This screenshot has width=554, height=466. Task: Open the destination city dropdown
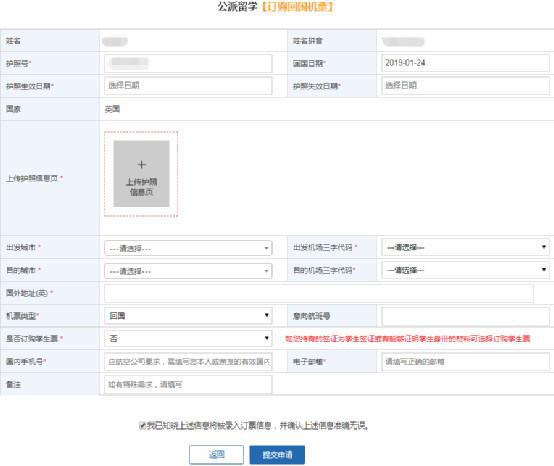coord(188,271)
